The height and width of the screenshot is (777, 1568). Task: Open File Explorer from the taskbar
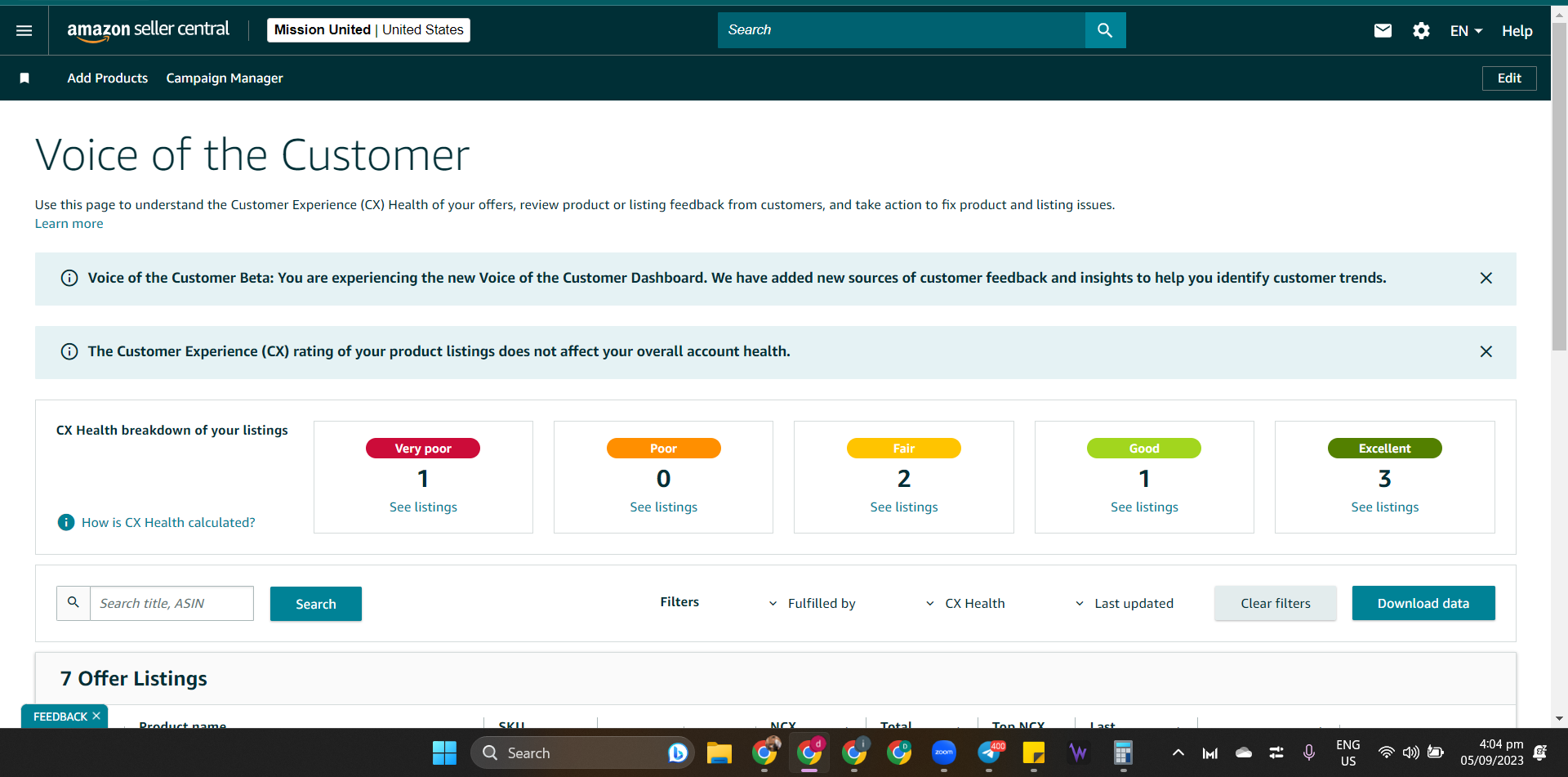(x=719, y=753)
